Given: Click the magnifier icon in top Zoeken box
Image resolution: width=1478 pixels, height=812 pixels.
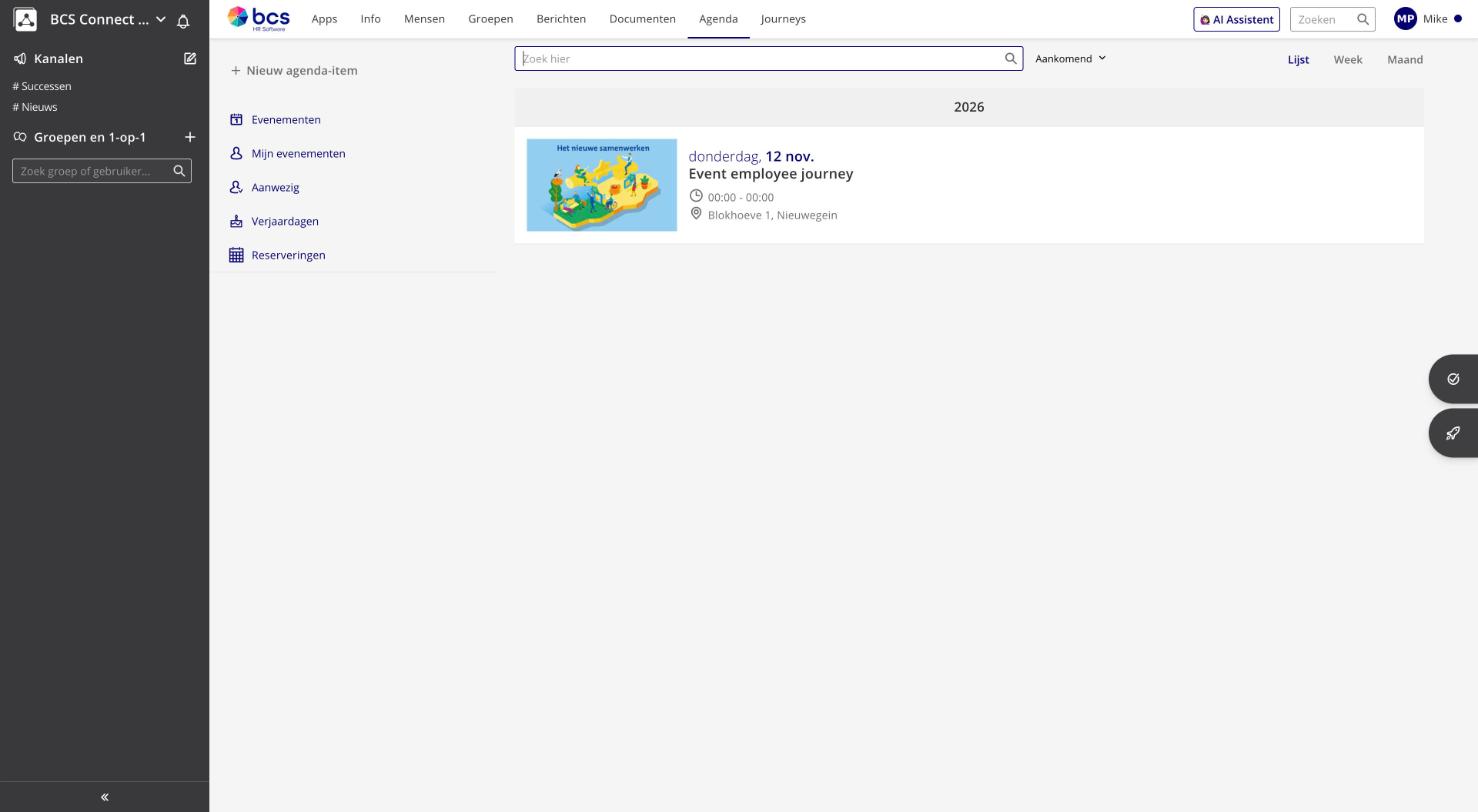Looking at the screenshot, I should click(x=1362, y=19).
